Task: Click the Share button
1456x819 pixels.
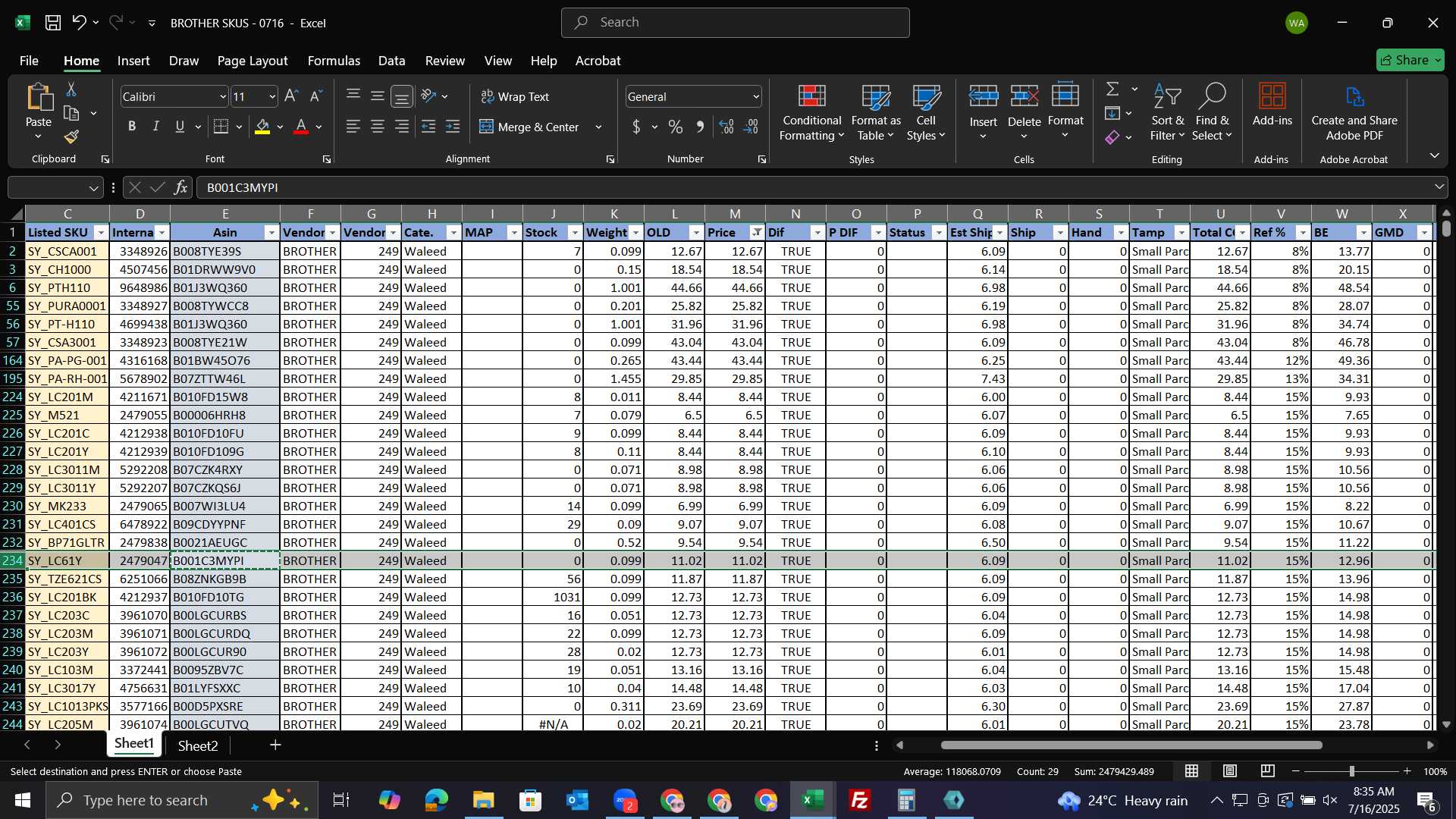Action: point(1410,60)
